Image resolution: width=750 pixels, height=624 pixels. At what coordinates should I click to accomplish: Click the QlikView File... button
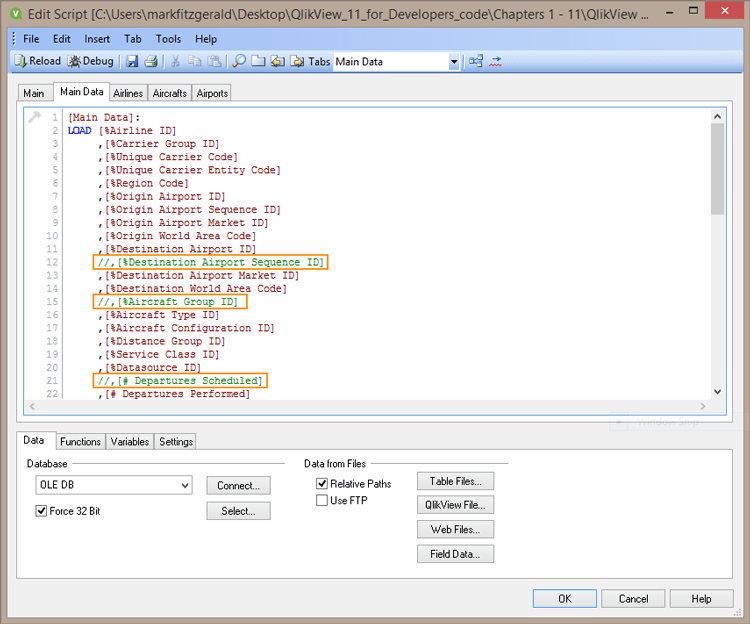pyautogui.click(x=455, y=505)
